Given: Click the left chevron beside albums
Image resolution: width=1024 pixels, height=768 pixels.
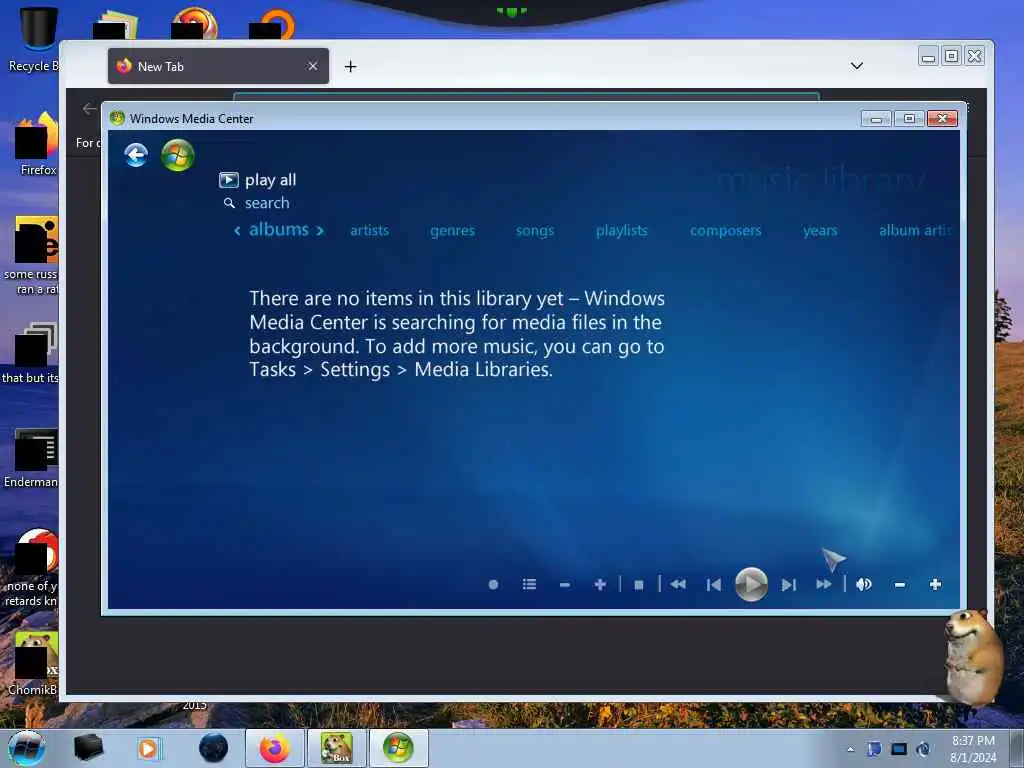Looking at the screenshot, I should tap(237, 231).
